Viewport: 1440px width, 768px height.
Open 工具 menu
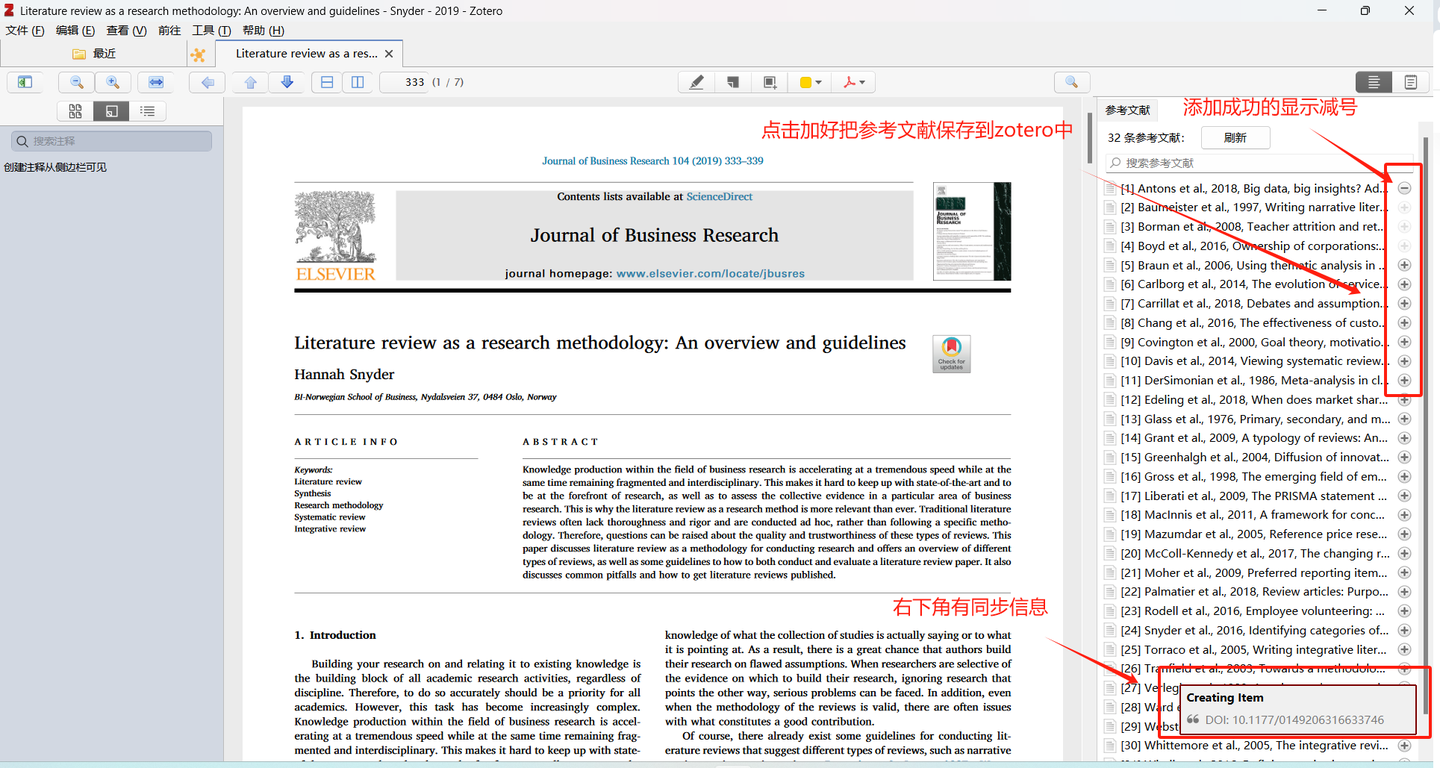[211, 31]
